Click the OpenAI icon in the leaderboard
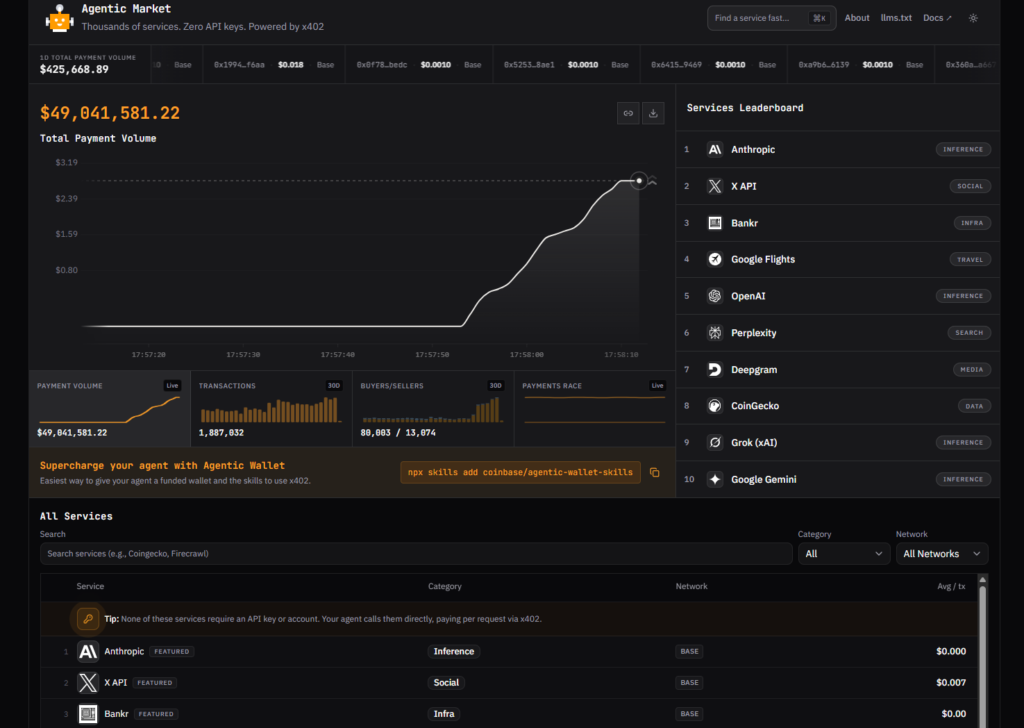The image size is (1024, 728). pyautogui.click(x=714, y=295)
